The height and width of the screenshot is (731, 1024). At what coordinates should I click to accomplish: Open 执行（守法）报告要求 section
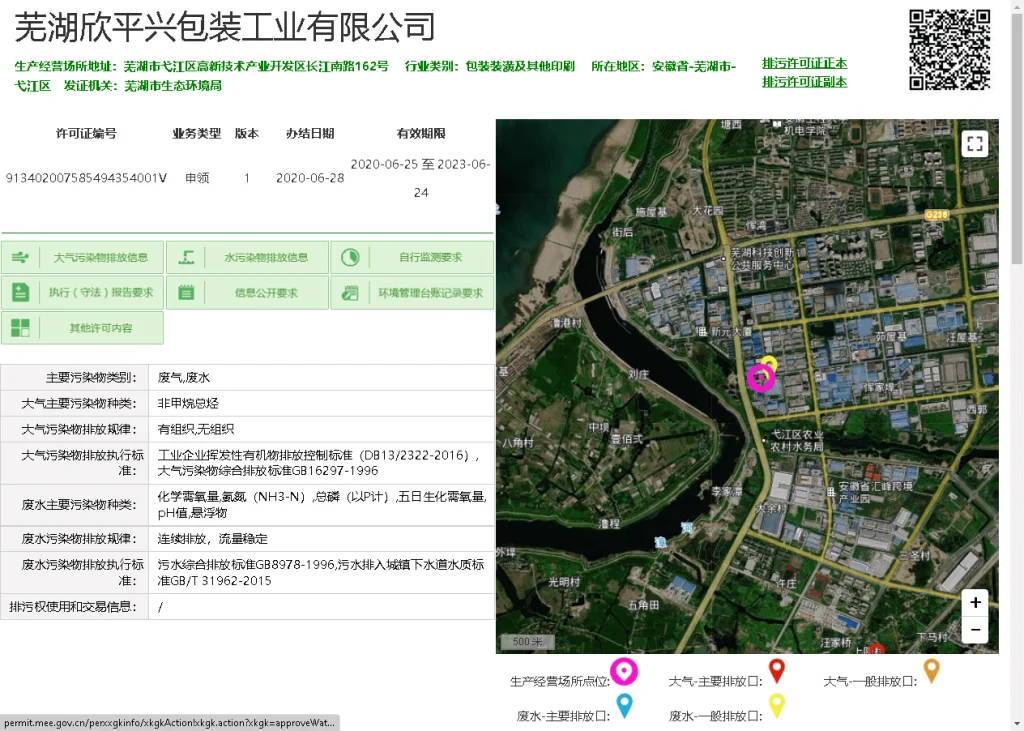[82, 293]
